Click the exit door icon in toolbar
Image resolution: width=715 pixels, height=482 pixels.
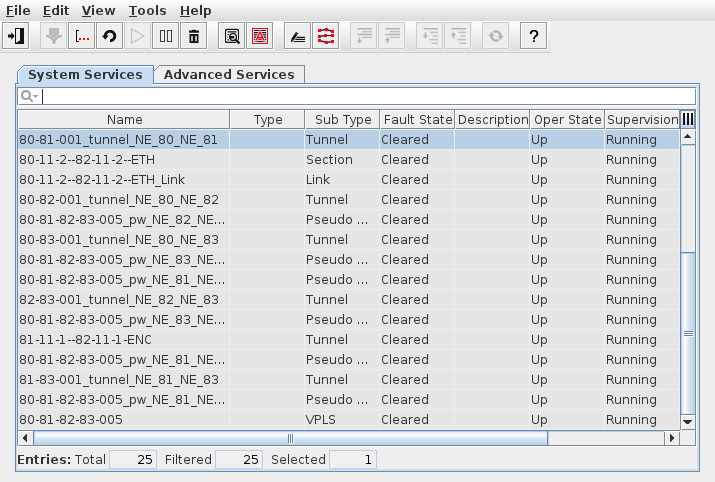tap(17, 37)
